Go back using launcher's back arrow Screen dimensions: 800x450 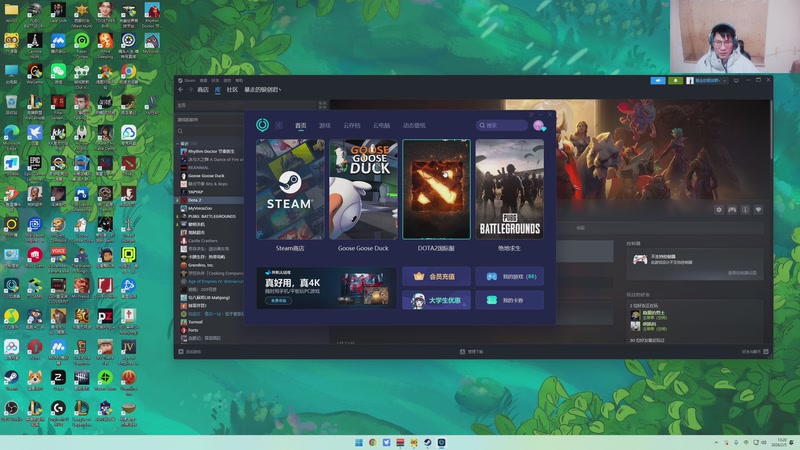click(279, 125)
